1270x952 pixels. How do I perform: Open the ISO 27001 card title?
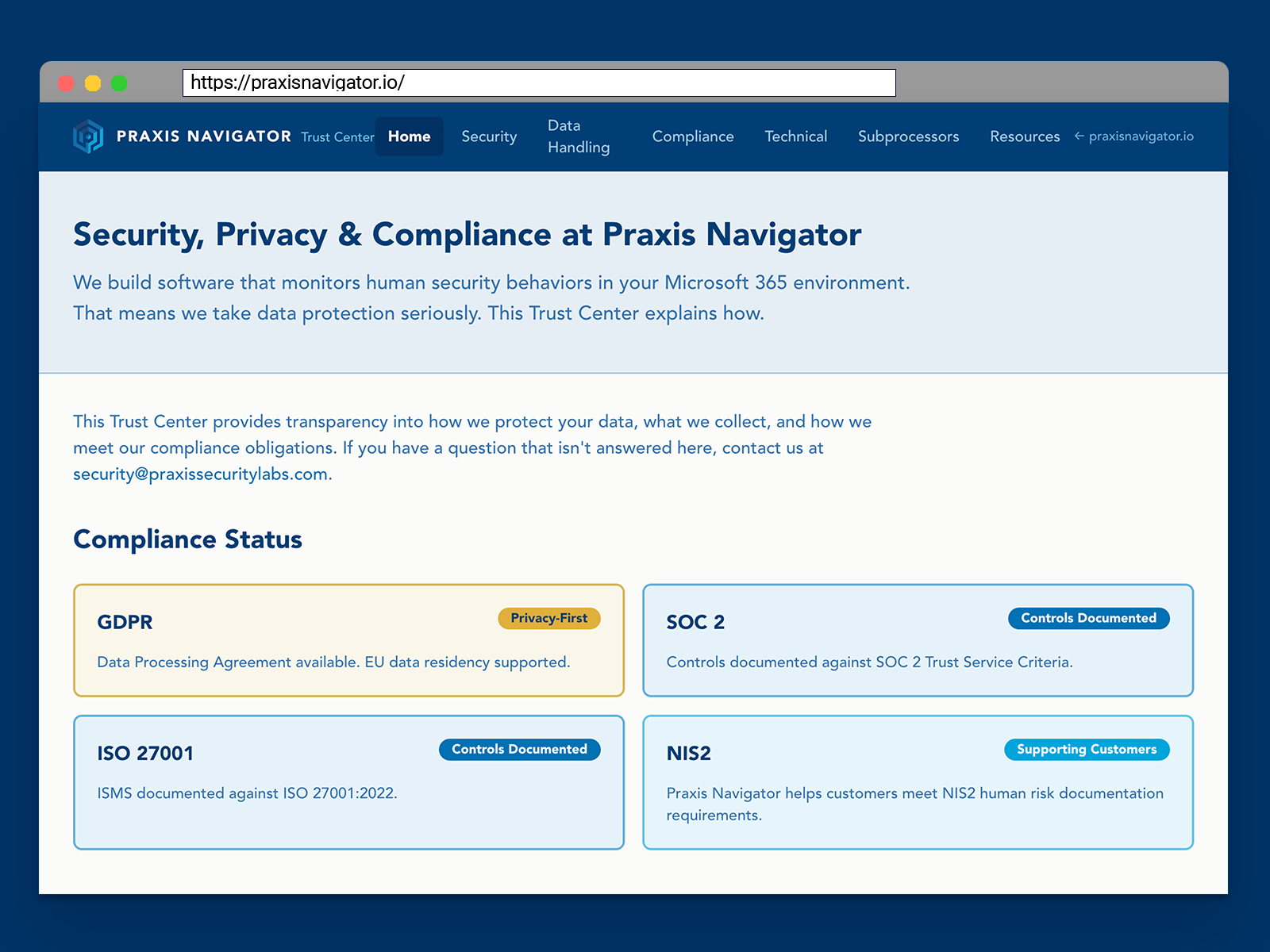click(x=145, y=753)
